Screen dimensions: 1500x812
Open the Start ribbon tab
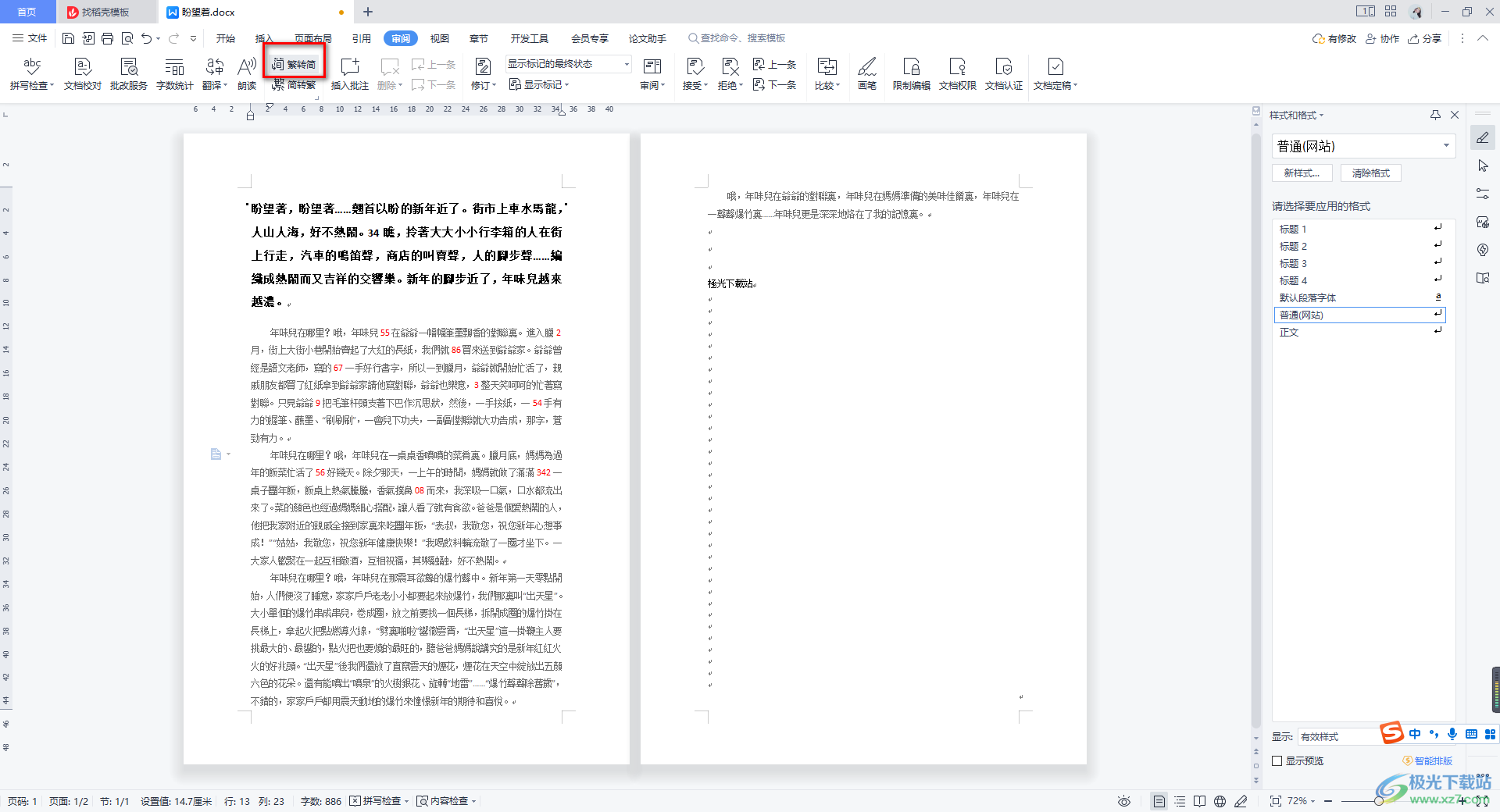[x=226, y=38]
